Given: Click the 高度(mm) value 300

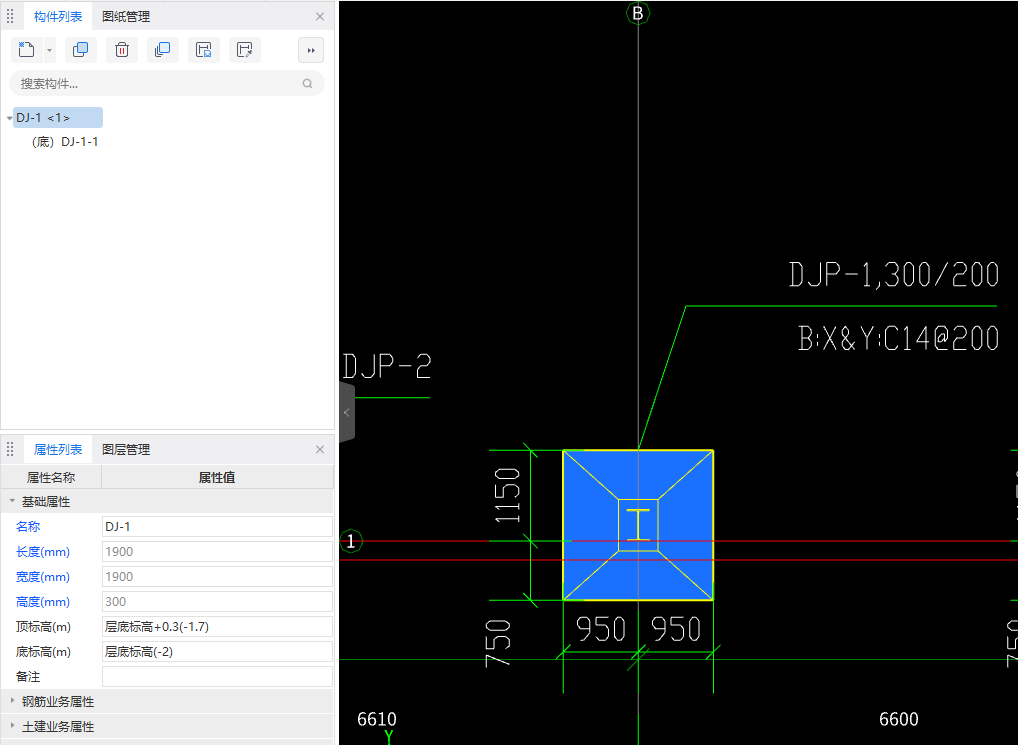Looking at the screenshot, I should [217, 602].
